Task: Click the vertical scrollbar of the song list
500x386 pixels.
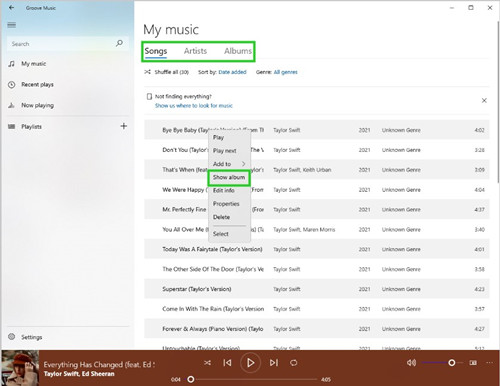Action: click(x=498, y=102)
